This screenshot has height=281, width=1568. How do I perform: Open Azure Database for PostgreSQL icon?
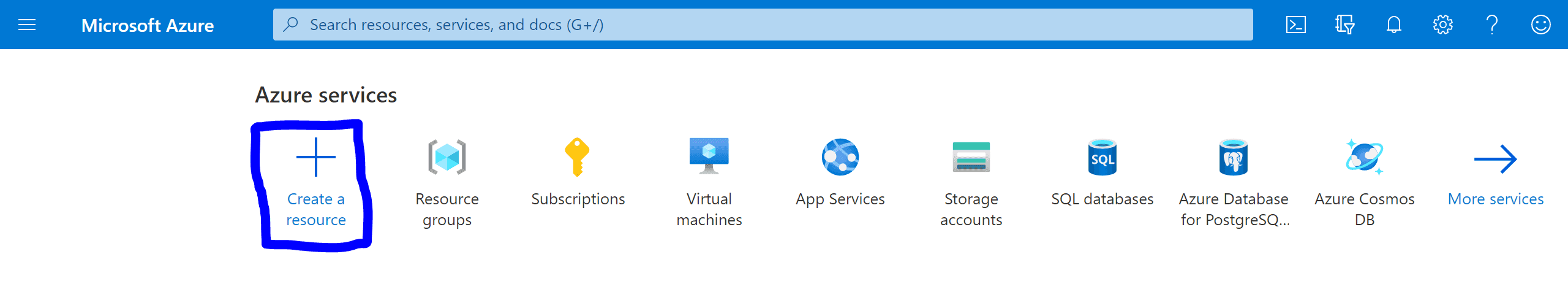1233,157
